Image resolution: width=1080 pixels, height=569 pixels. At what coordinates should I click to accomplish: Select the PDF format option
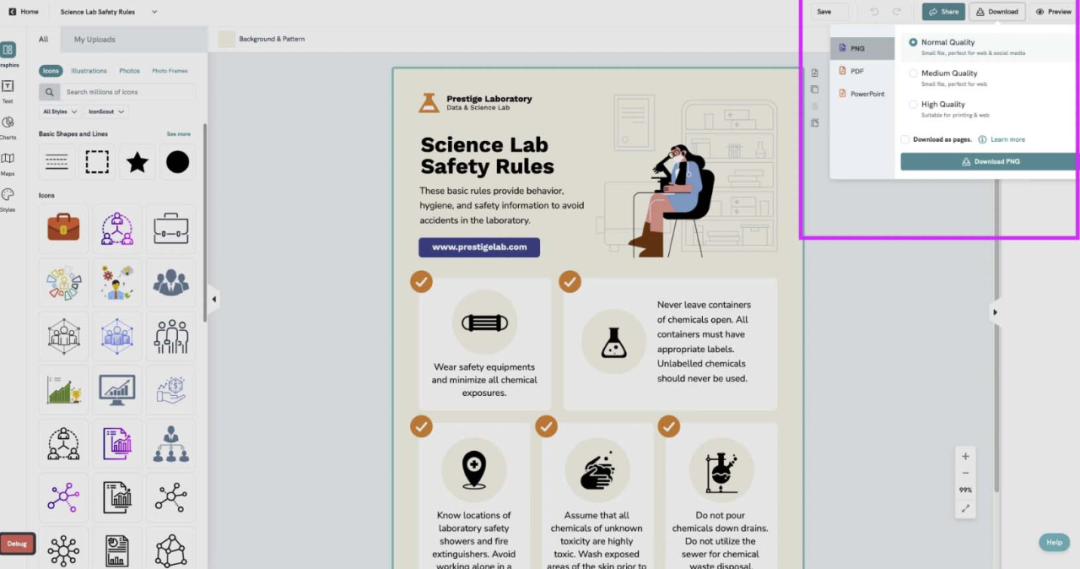[x=856, y=71]
